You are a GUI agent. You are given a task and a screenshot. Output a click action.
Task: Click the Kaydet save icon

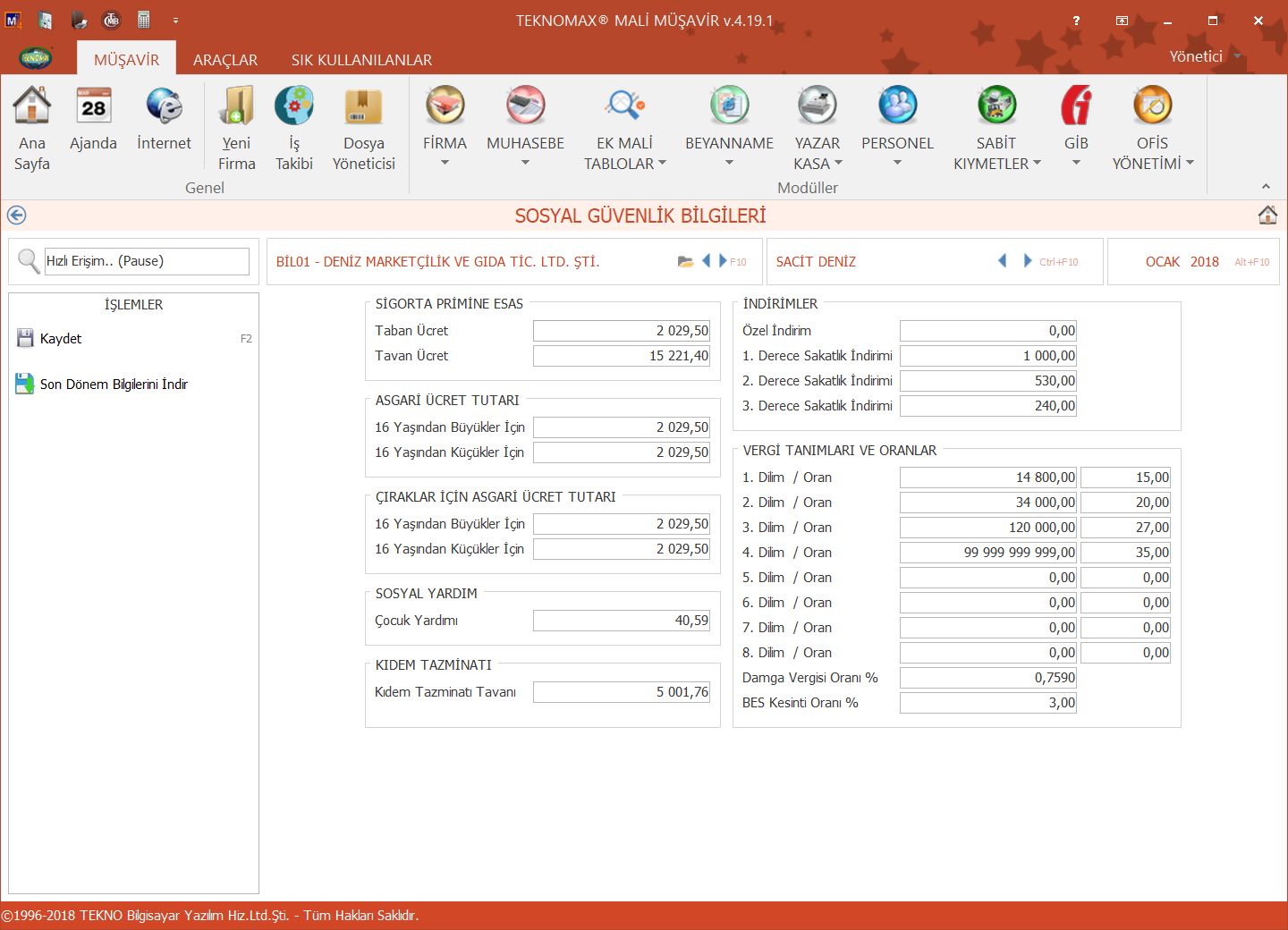pos(25,338)
